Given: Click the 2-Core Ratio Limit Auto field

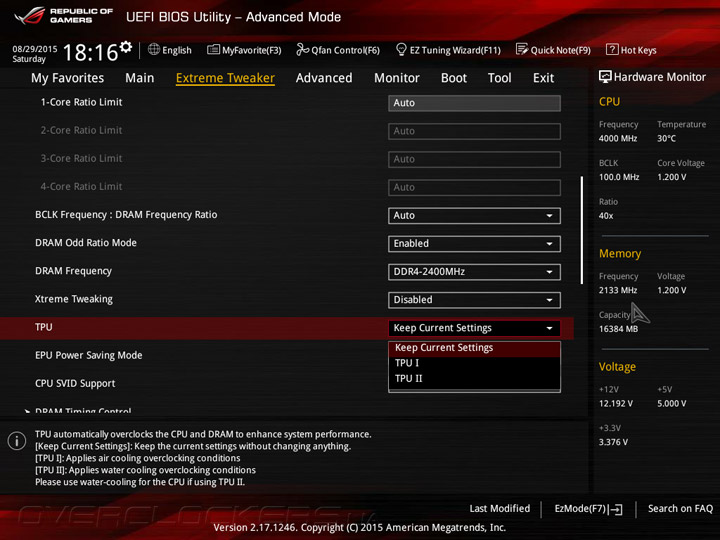Looking at the screenshot, I should pos(474,131).
